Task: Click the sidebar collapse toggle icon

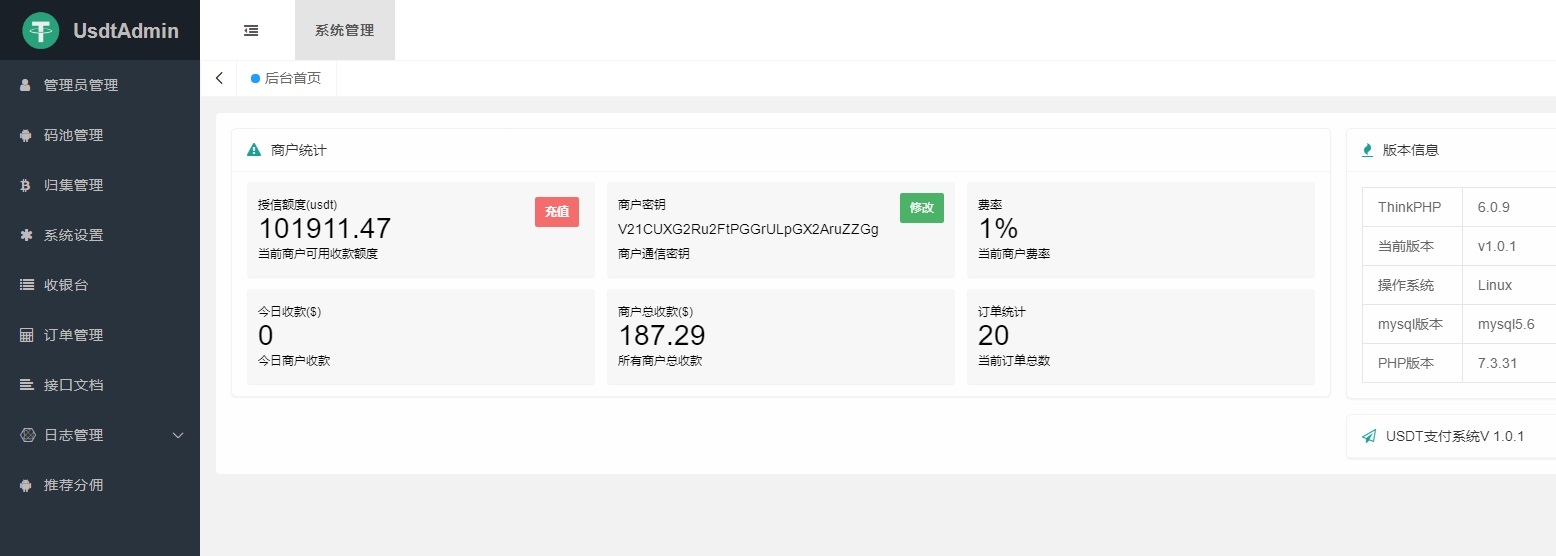Action: pyautogui.click(x=251, y=31)
